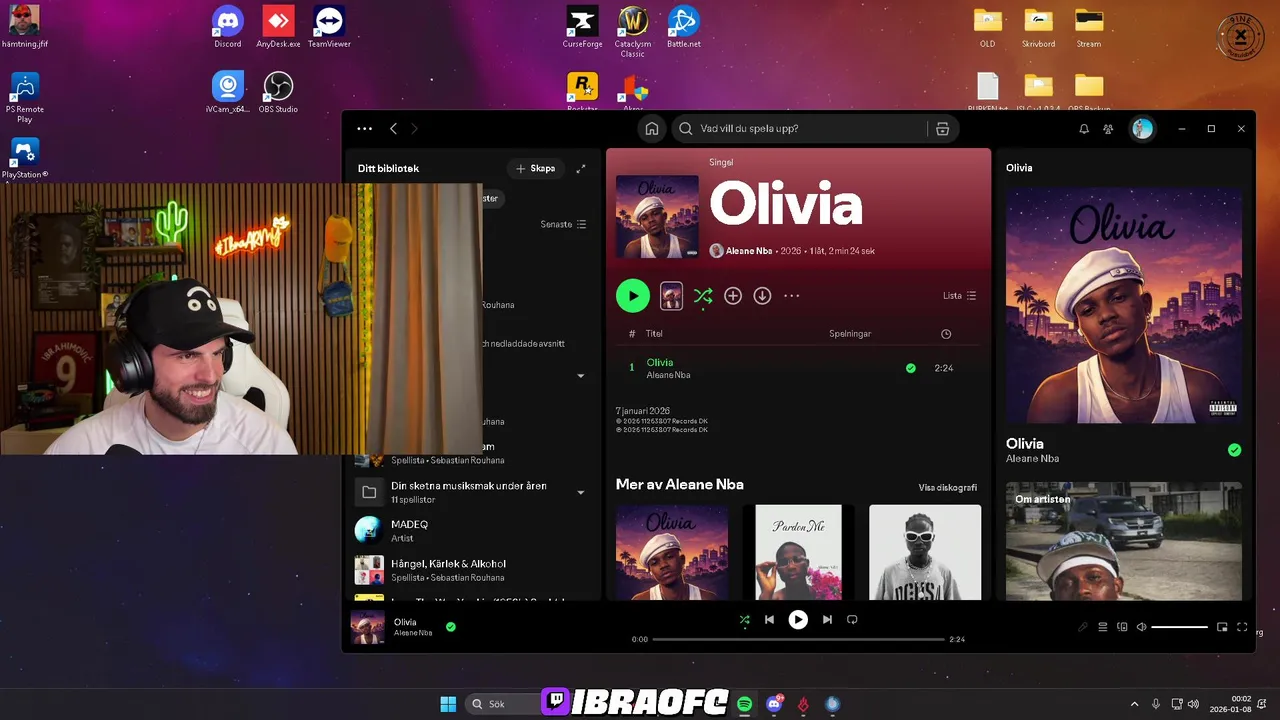Toggle repeat in the player bar
This screenshot has width=1280, height=720.
[x=852, y=620]
